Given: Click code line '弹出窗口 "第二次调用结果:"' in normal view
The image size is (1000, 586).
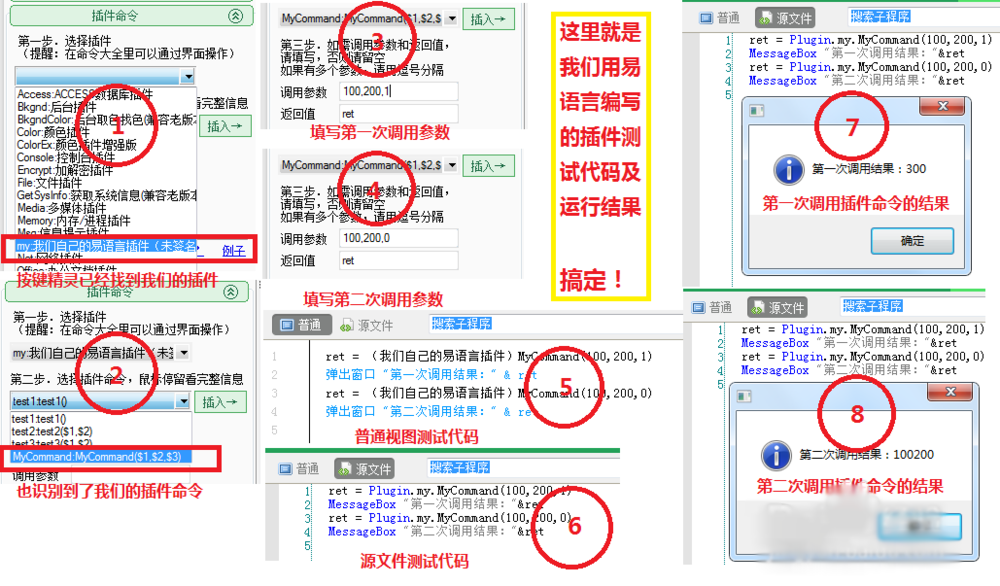Looking at the screenshot, I should tap(429, 411).
